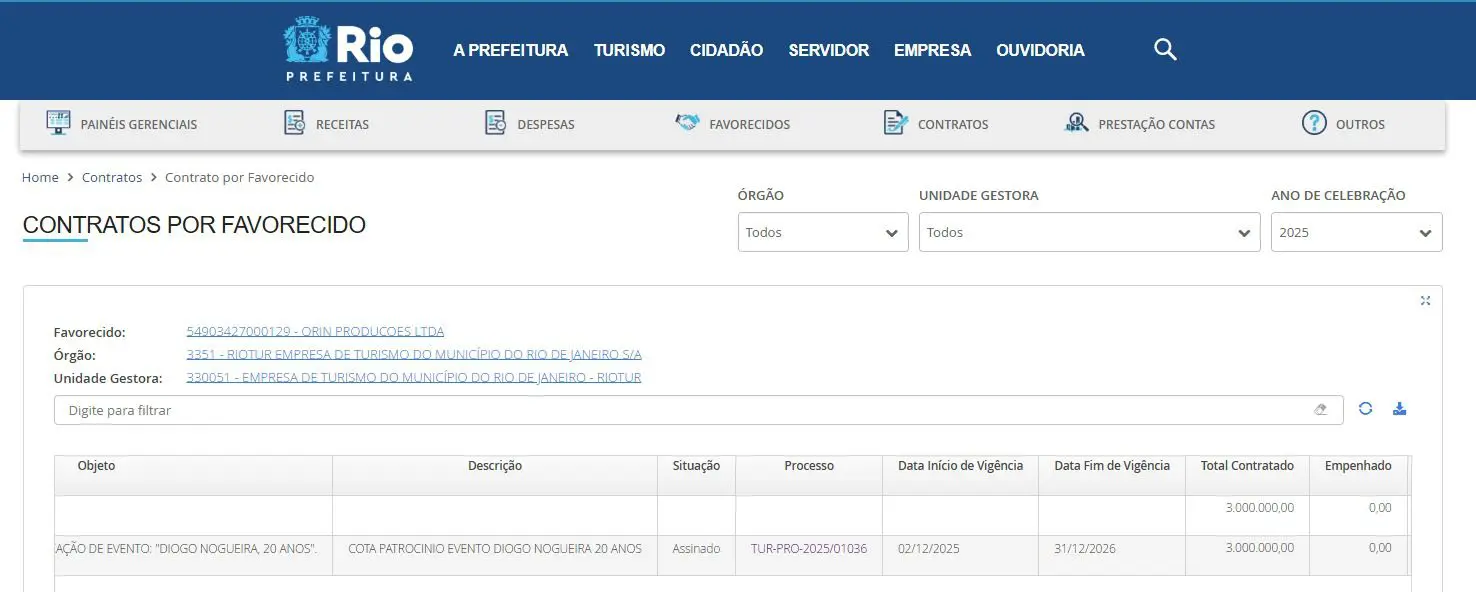
Task: Open Despesas section
Action: click(546, 125)
